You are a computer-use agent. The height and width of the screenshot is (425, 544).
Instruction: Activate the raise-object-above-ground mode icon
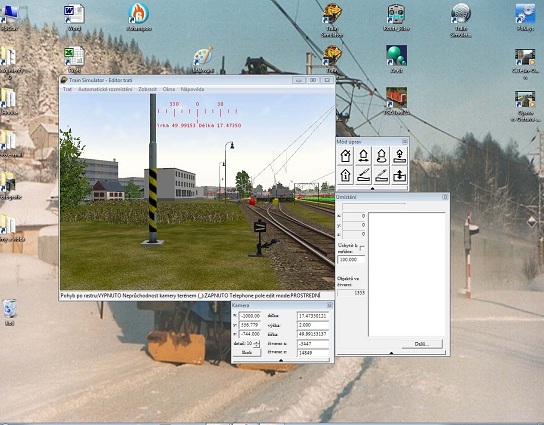tap(399, 156)
